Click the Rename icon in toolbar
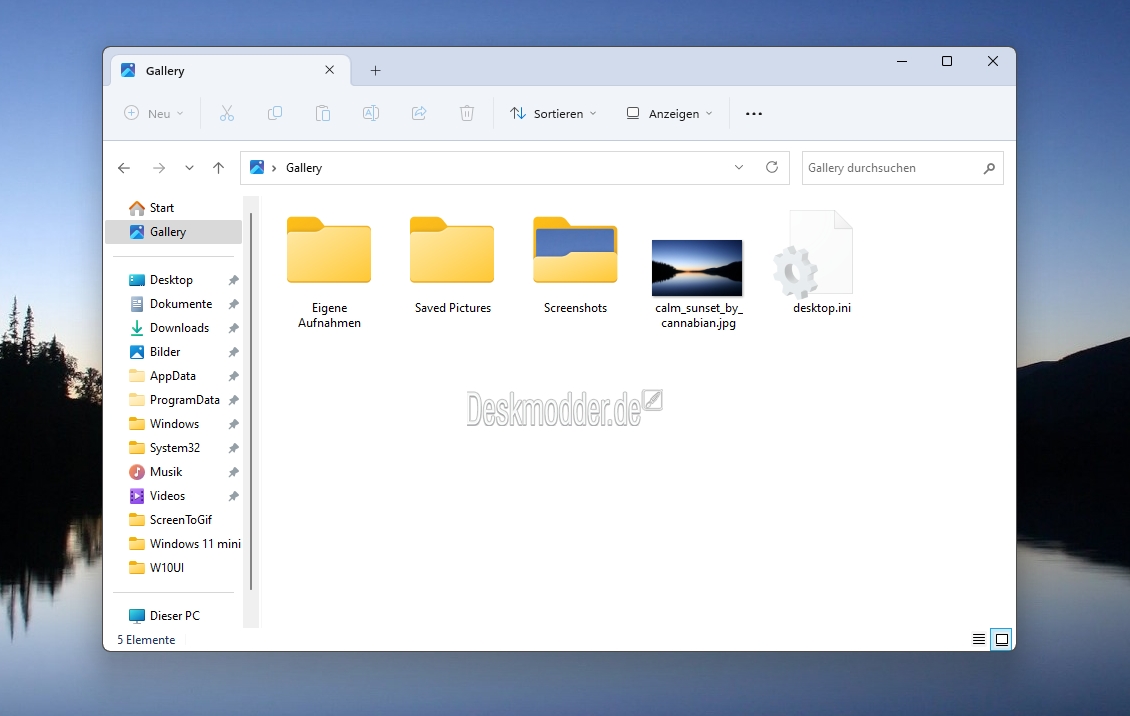 click(x=371, y=114)
